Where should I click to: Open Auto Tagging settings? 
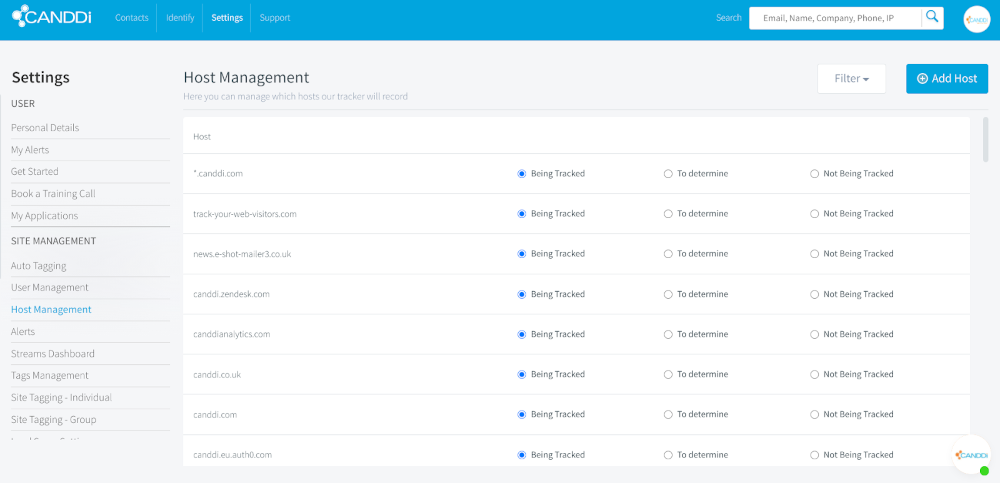tap(38, 265)
